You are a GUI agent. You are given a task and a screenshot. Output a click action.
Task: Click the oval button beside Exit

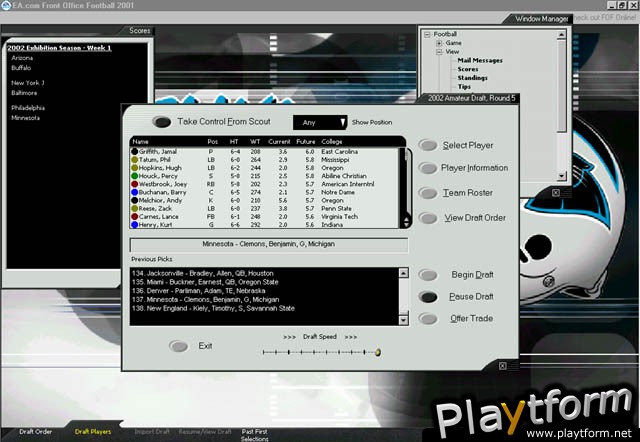point(178,346)
